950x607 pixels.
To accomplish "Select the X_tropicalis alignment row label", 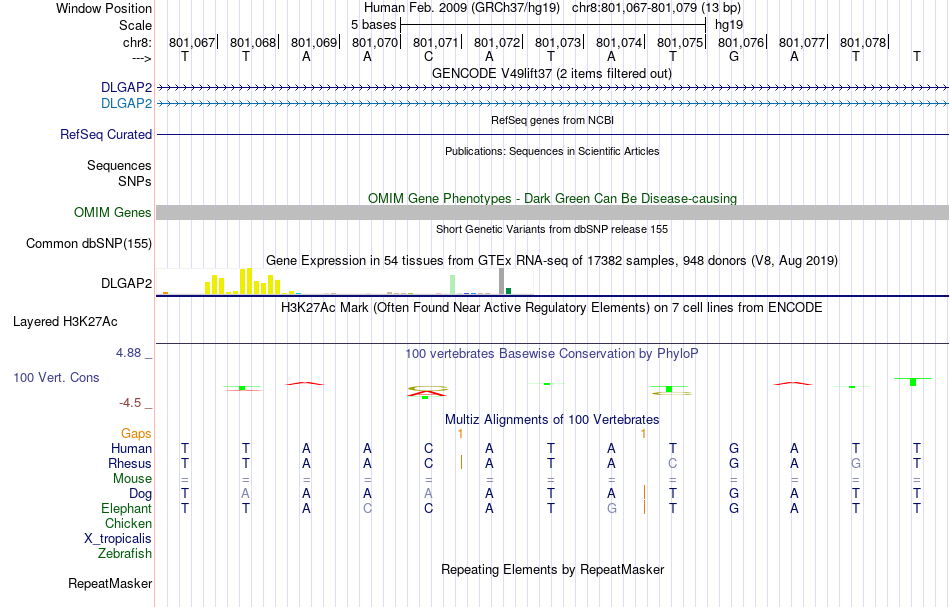I will click(118, 539).
